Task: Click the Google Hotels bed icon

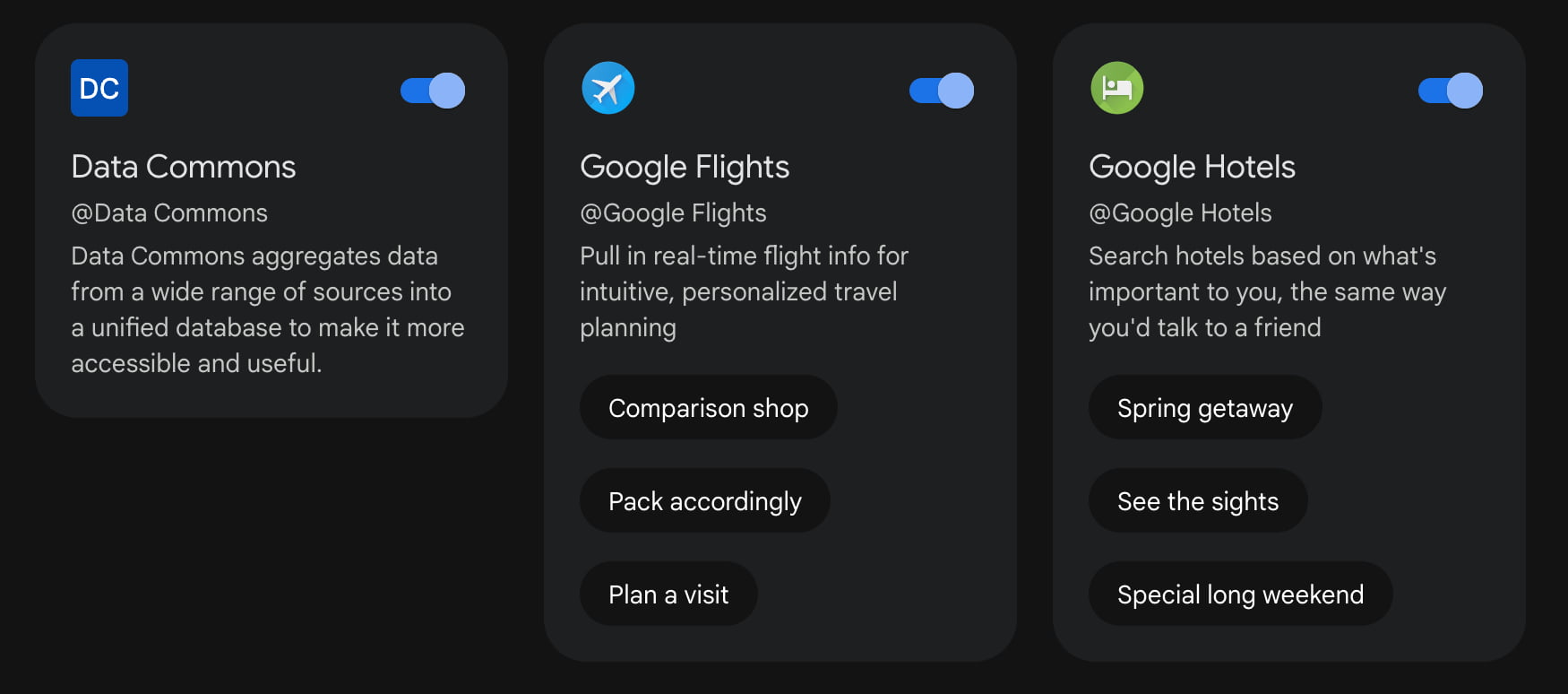Action: tap(1116, 88)
